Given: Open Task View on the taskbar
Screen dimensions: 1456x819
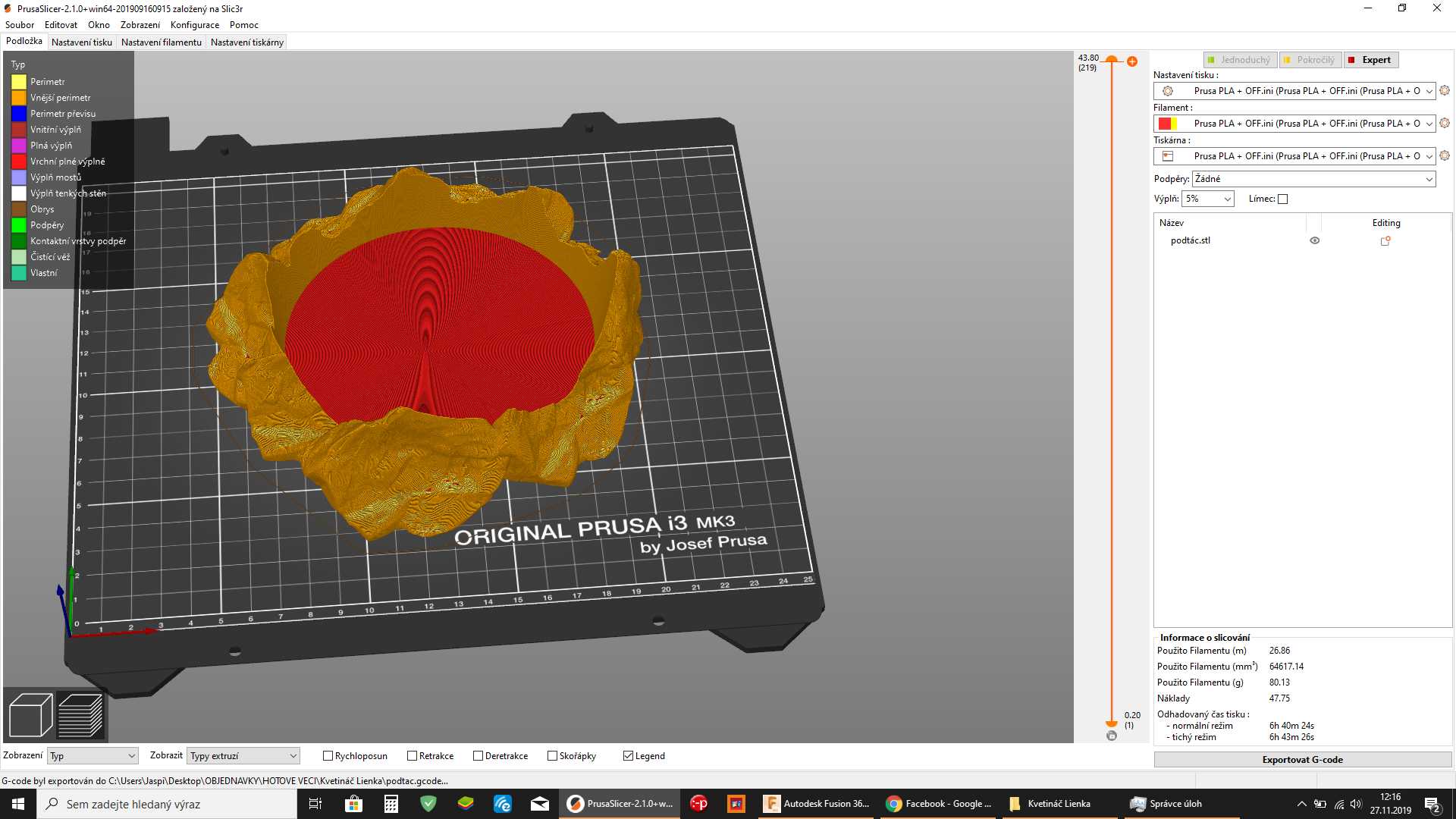Looking at the screenshot, I should [x=315, y=804].
